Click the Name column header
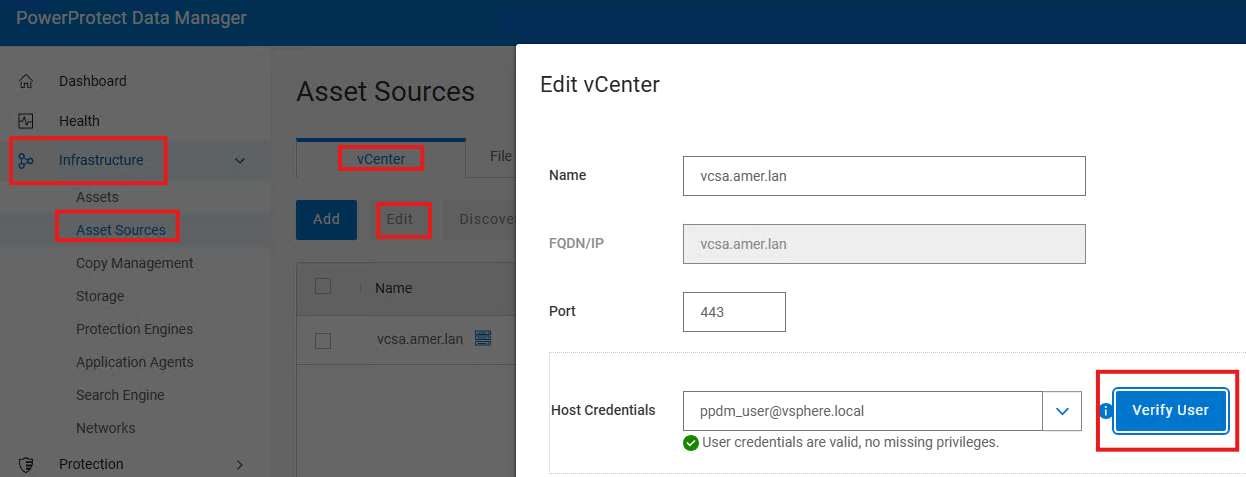Screen dimensions: 1246x477 [393, 288]
